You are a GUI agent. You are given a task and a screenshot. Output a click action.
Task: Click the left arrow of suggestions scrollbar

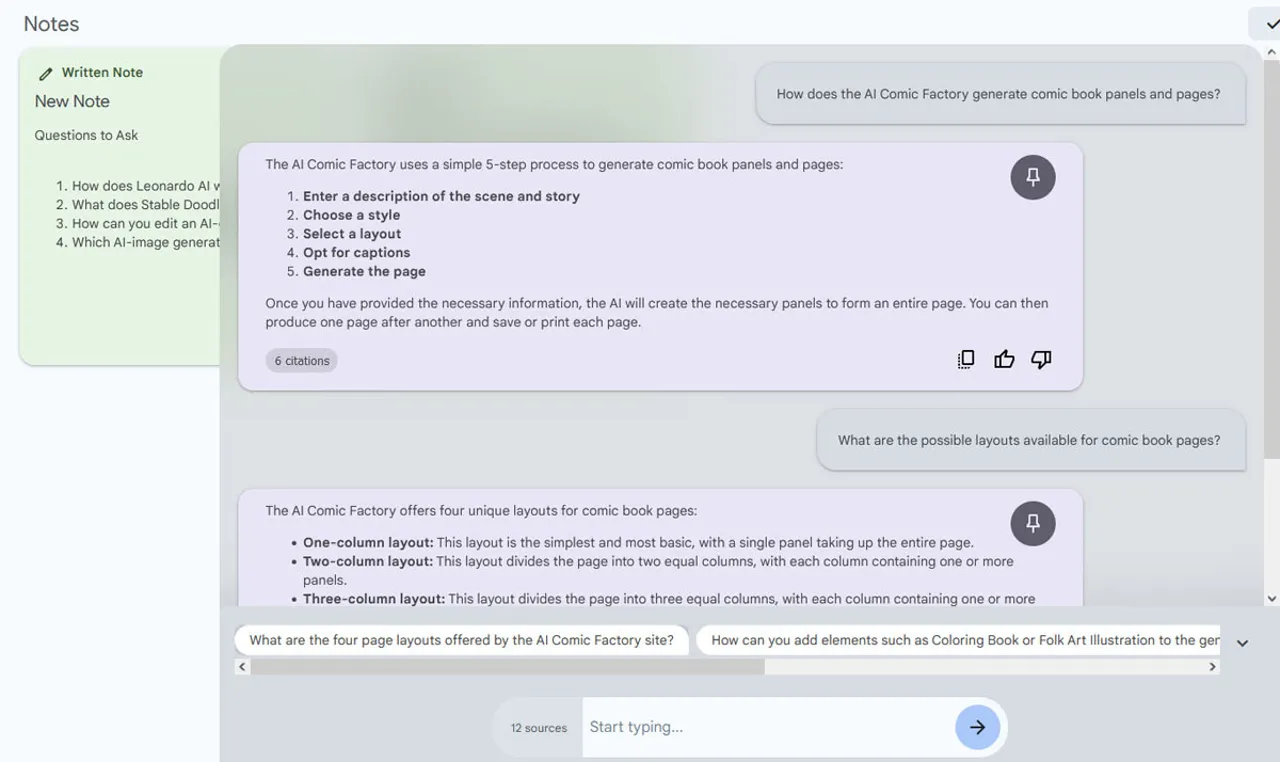(242, 666)
